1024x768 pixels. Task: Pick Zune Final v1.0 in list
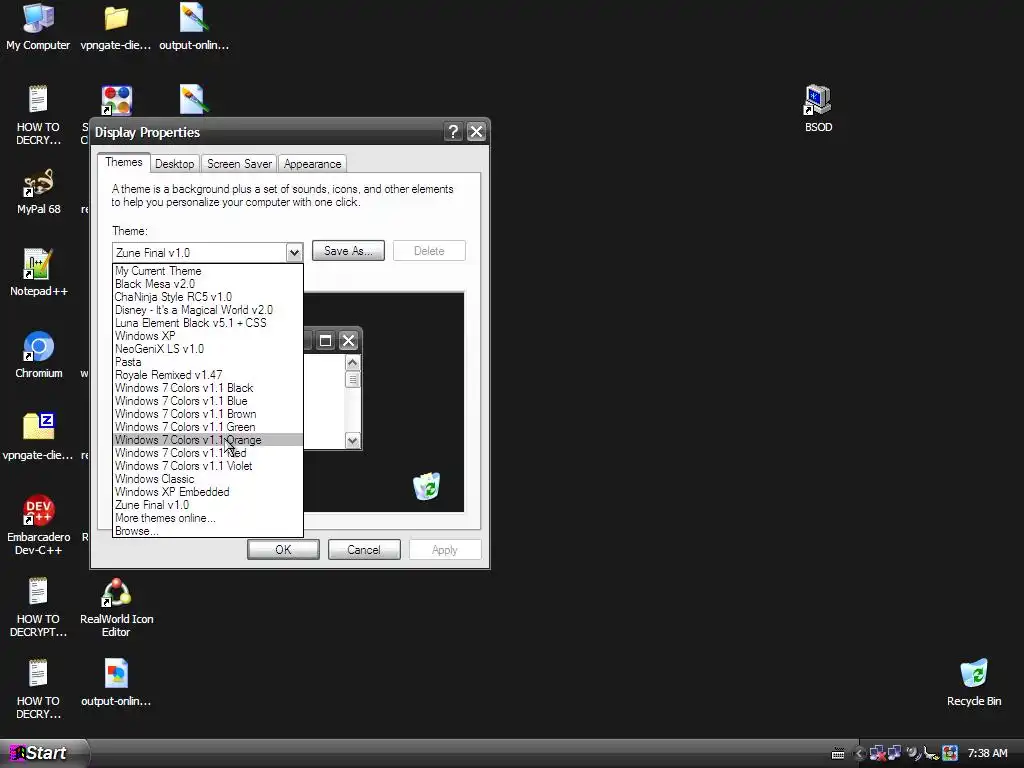point(208,505)
